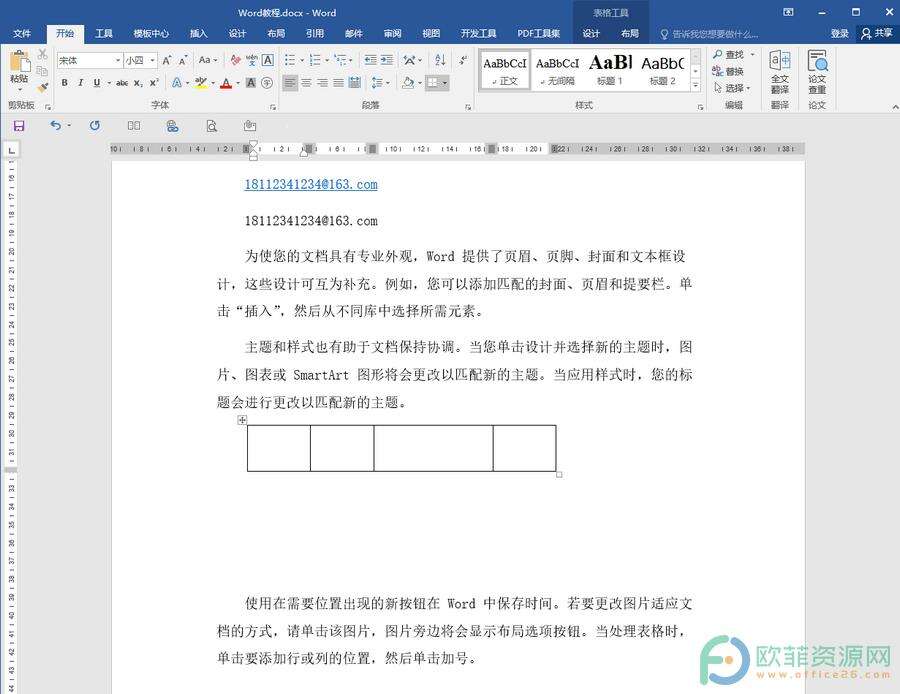
Task: Decrease paragraph indent
Action: pos(370,60)
